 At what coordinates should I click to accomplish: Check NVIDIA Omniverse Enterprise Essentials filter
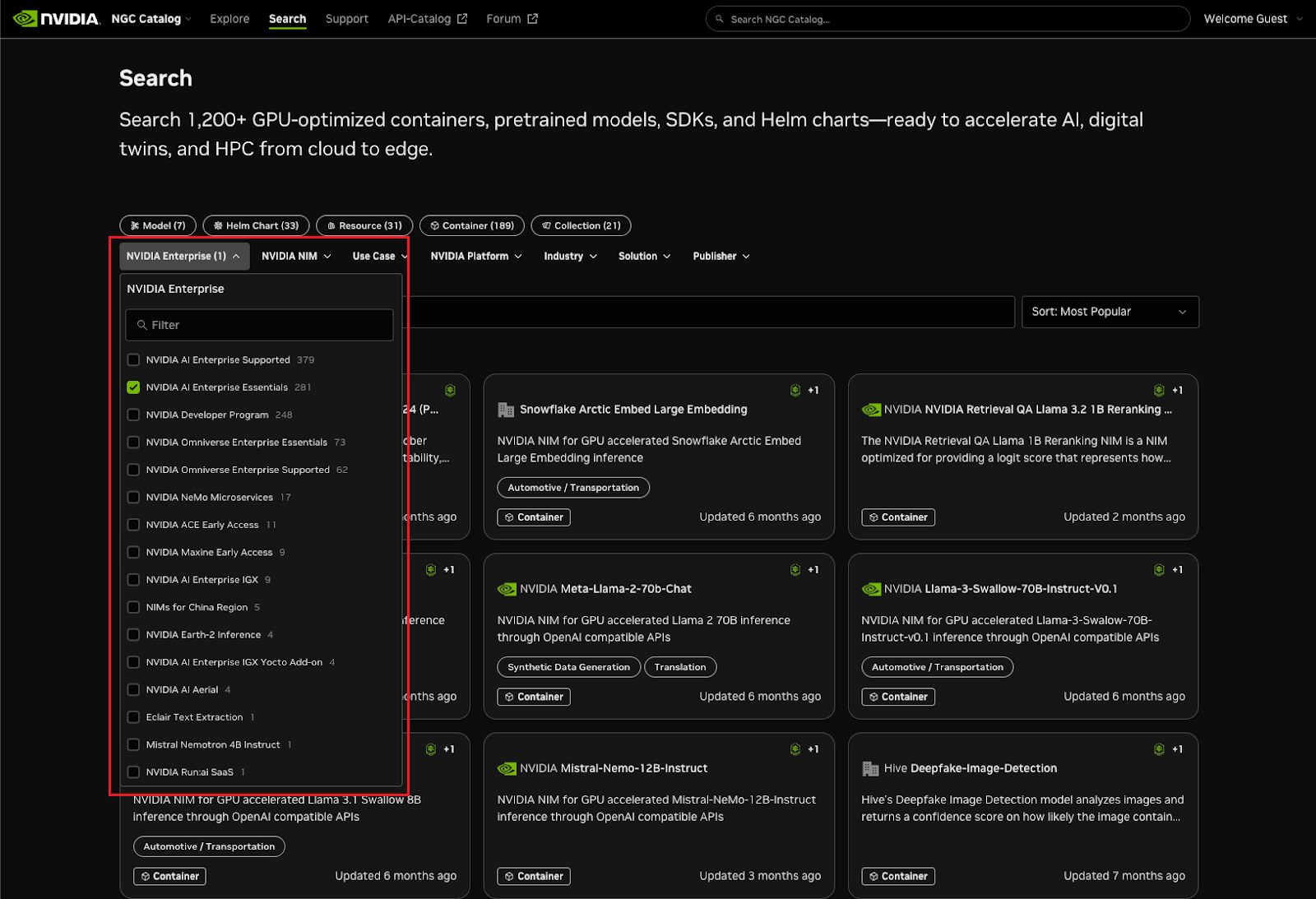[x=133, y=443]
